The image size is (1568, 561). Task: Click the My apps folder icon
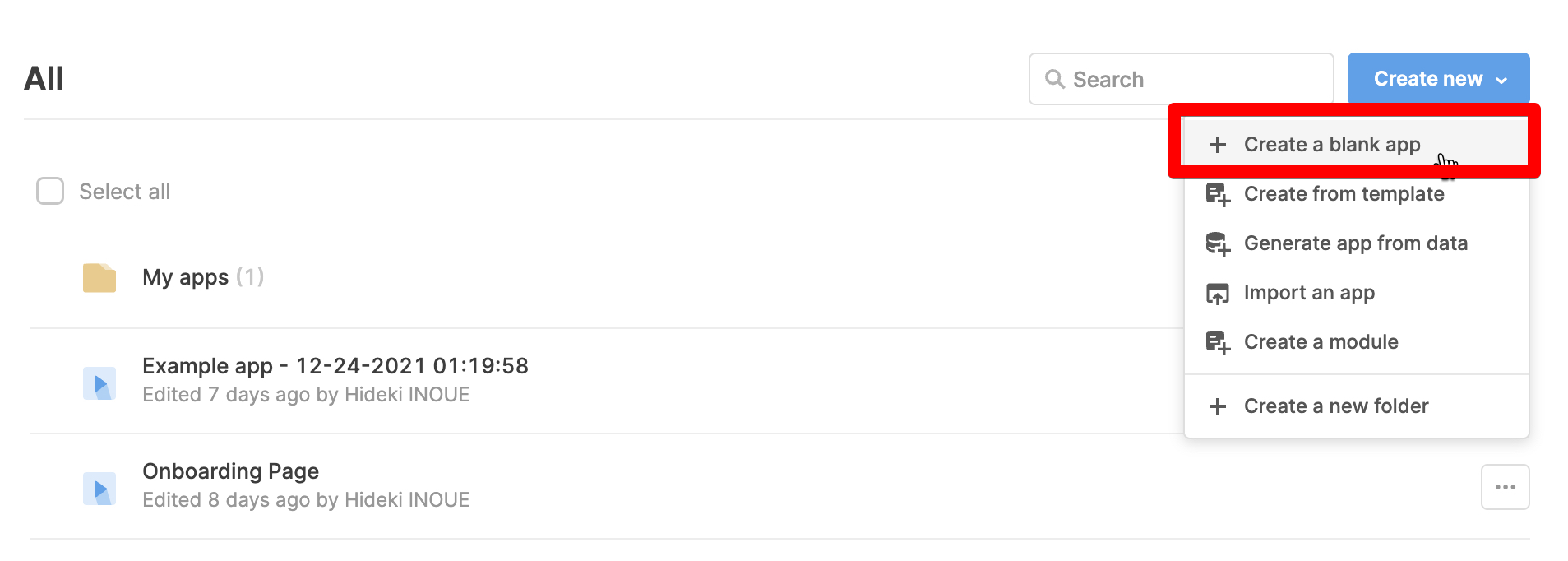[99, 278]
